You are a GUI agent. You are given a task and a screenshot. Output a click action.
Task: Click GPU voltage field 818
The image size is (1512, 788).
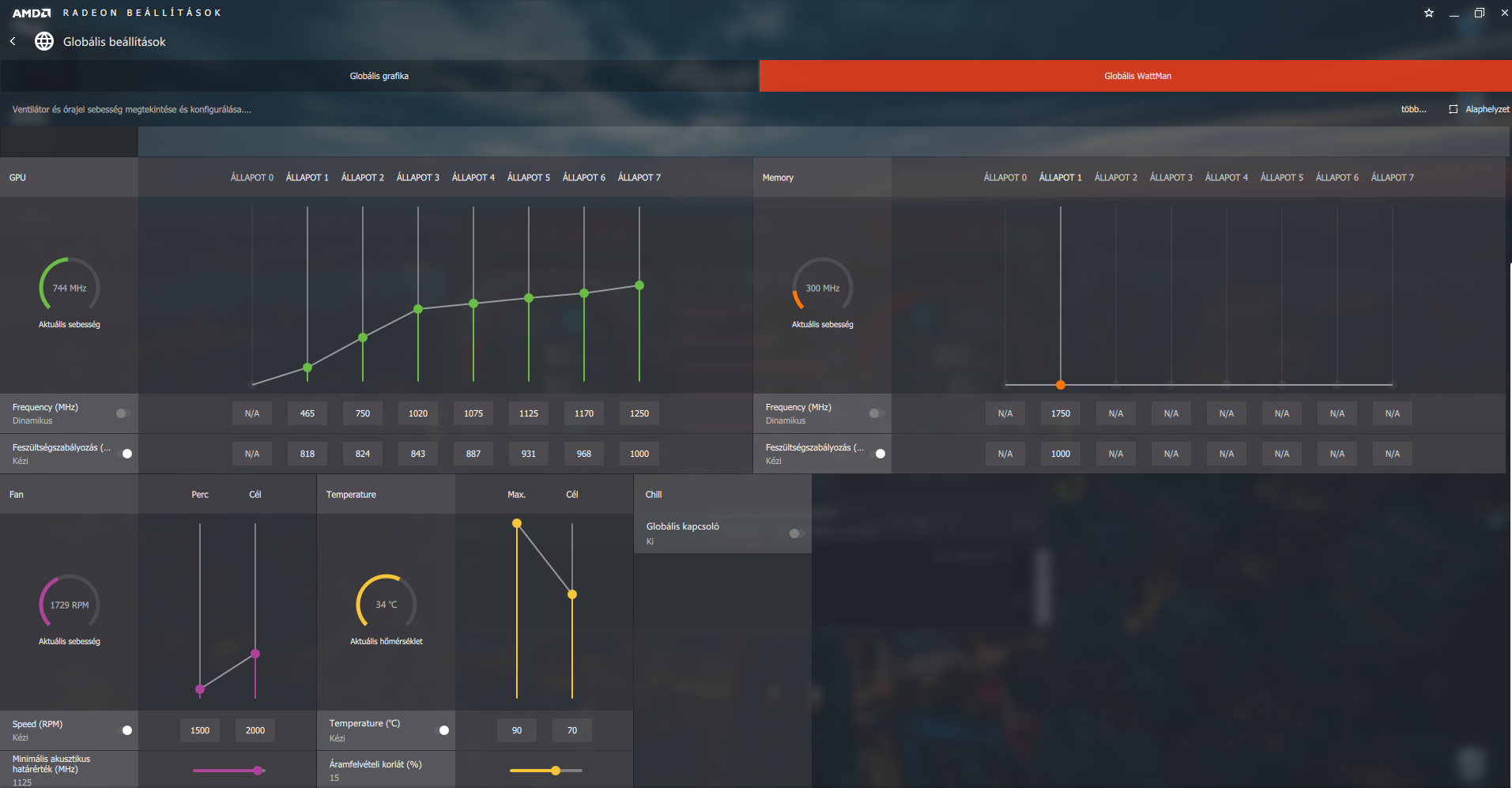point(307,454)
